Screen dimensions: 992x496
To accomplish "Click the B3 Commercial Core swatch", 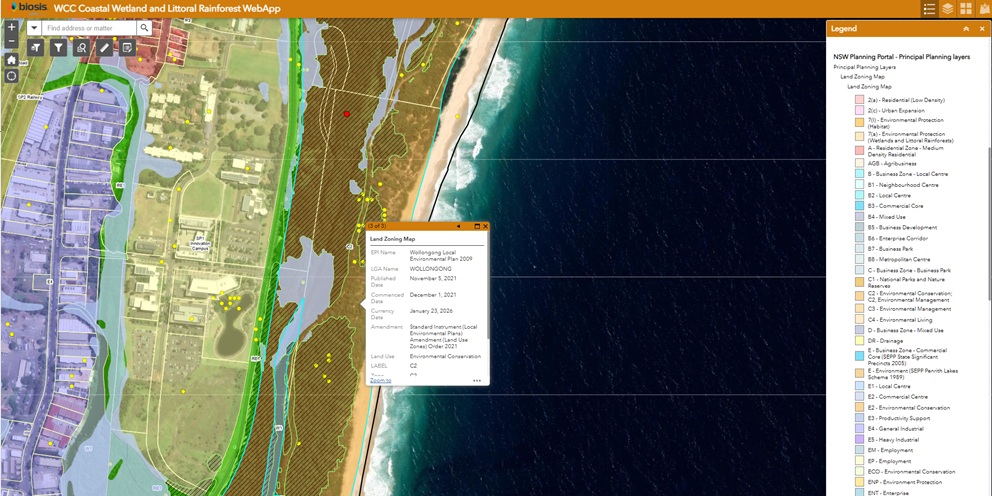I will point(859,206).
